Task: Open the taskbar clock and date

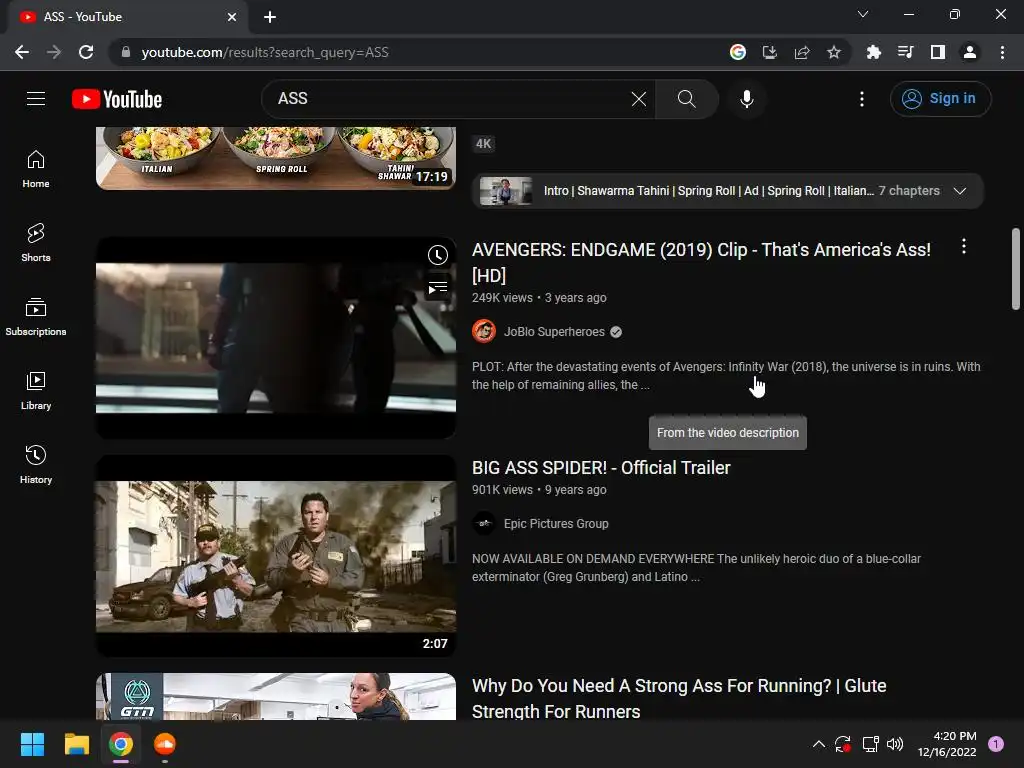Action: [947, 744]
